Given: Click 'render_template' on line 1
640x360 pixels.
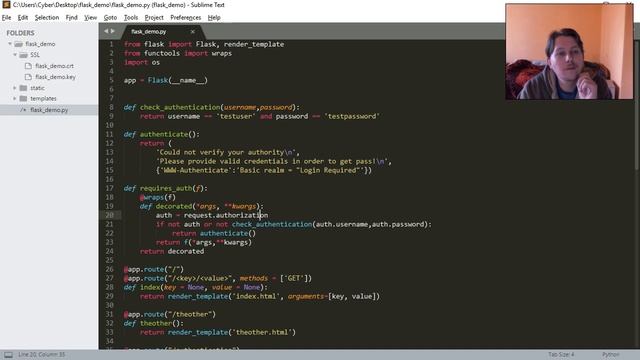Looking at the screenshot, I should [254, 44].
